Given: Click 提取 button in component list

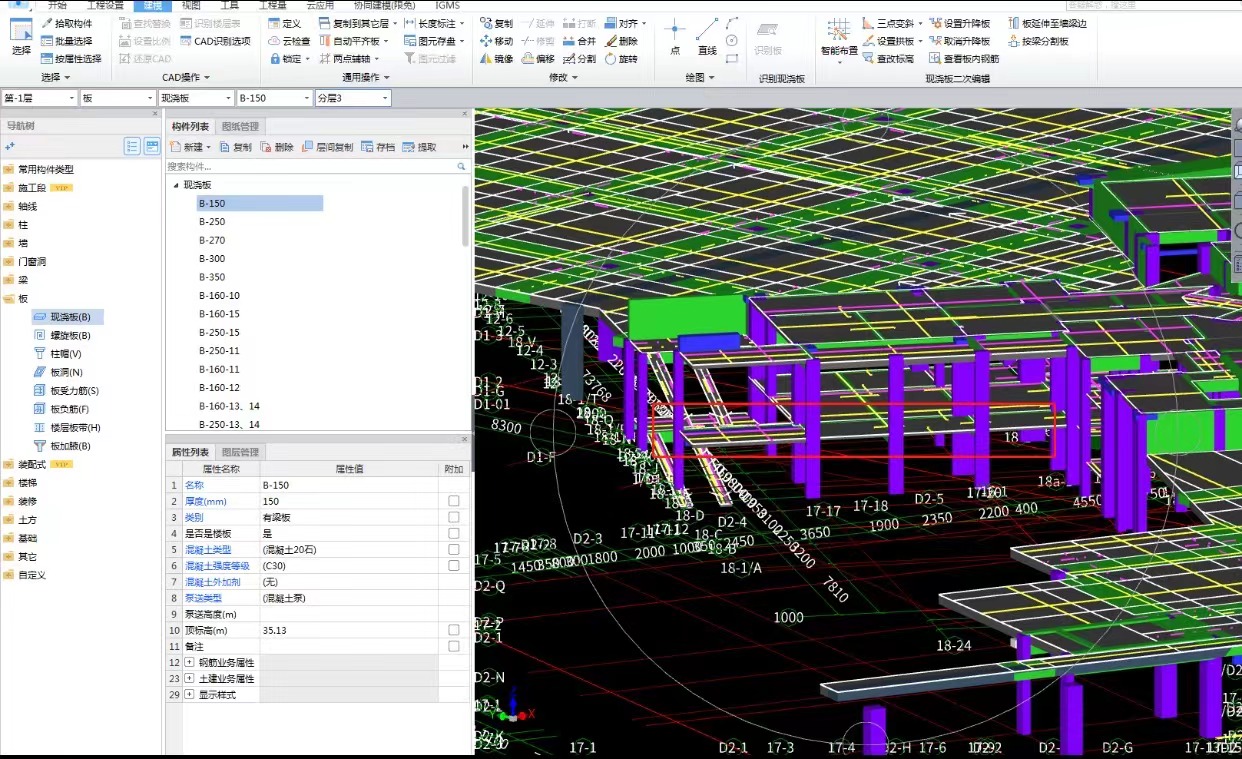Looking at the screenshot, I should coord(419,147).
